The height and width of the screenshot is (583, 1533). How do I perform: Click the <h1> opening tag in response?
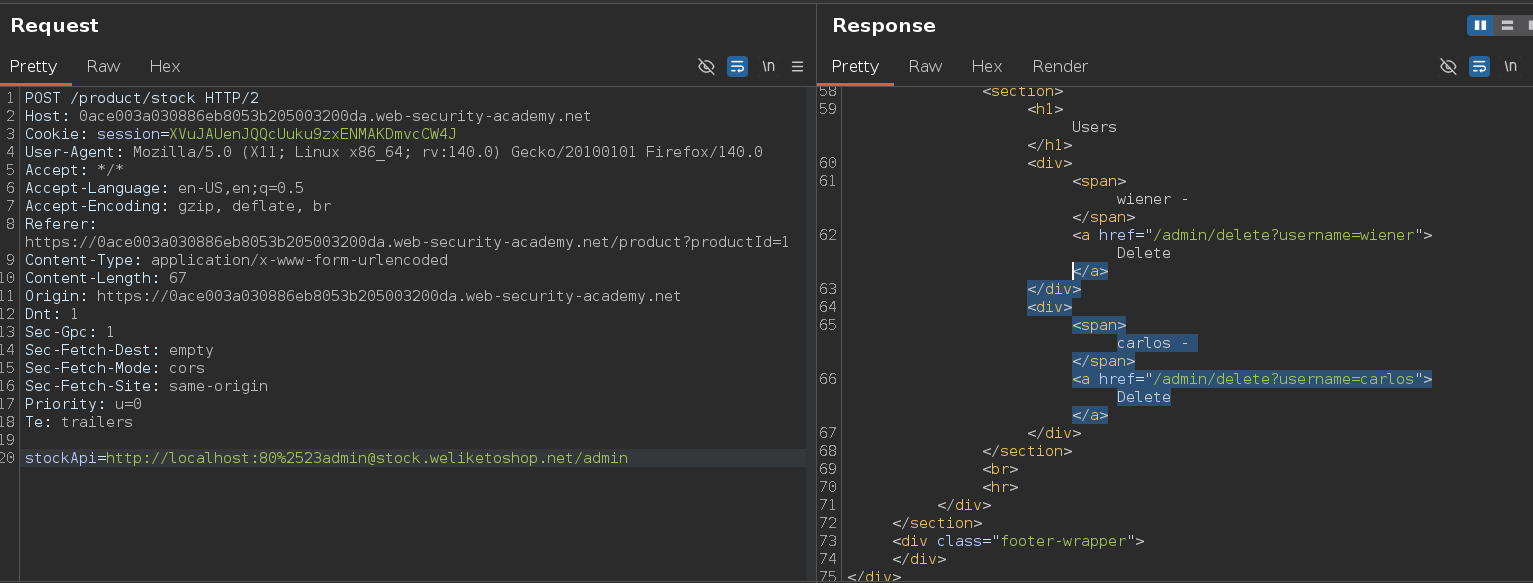1045,109
